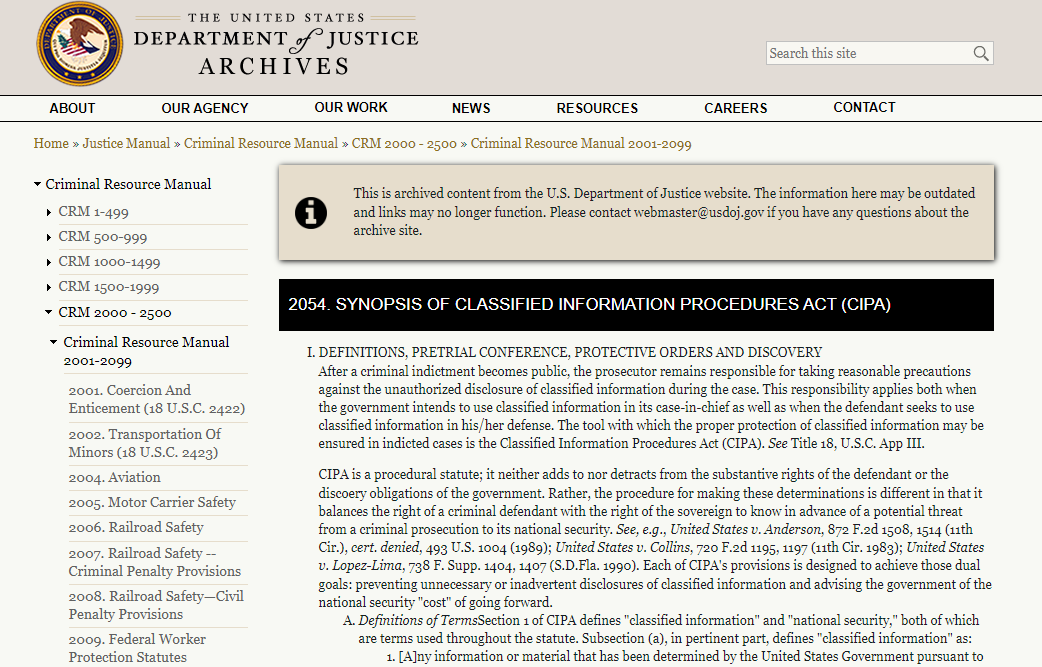
Task: Expand the CRM 500-999 arrow
Action: pyautogui.click(x=49, y=237)
